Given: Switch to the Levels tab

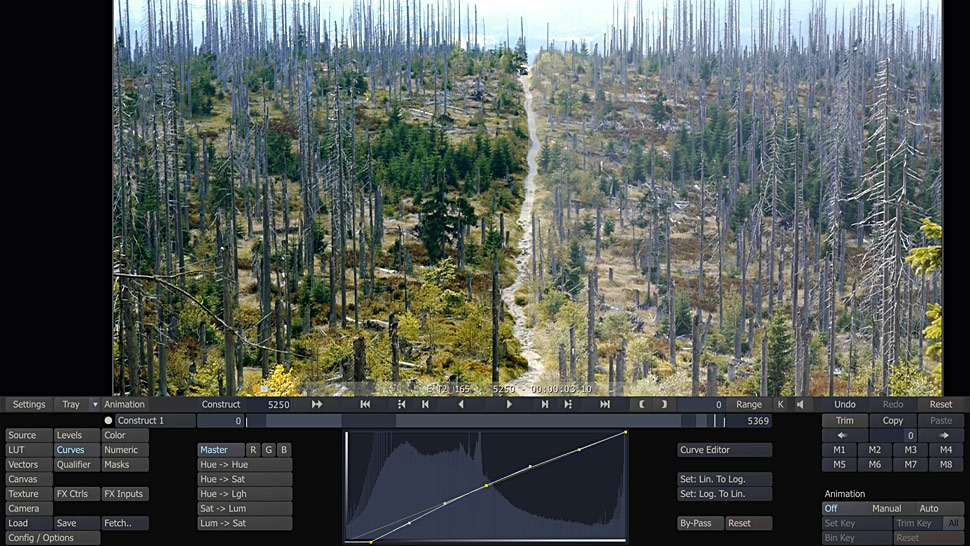Looking at the screenshot, I should pyautogui.click(x=76, y=435).
